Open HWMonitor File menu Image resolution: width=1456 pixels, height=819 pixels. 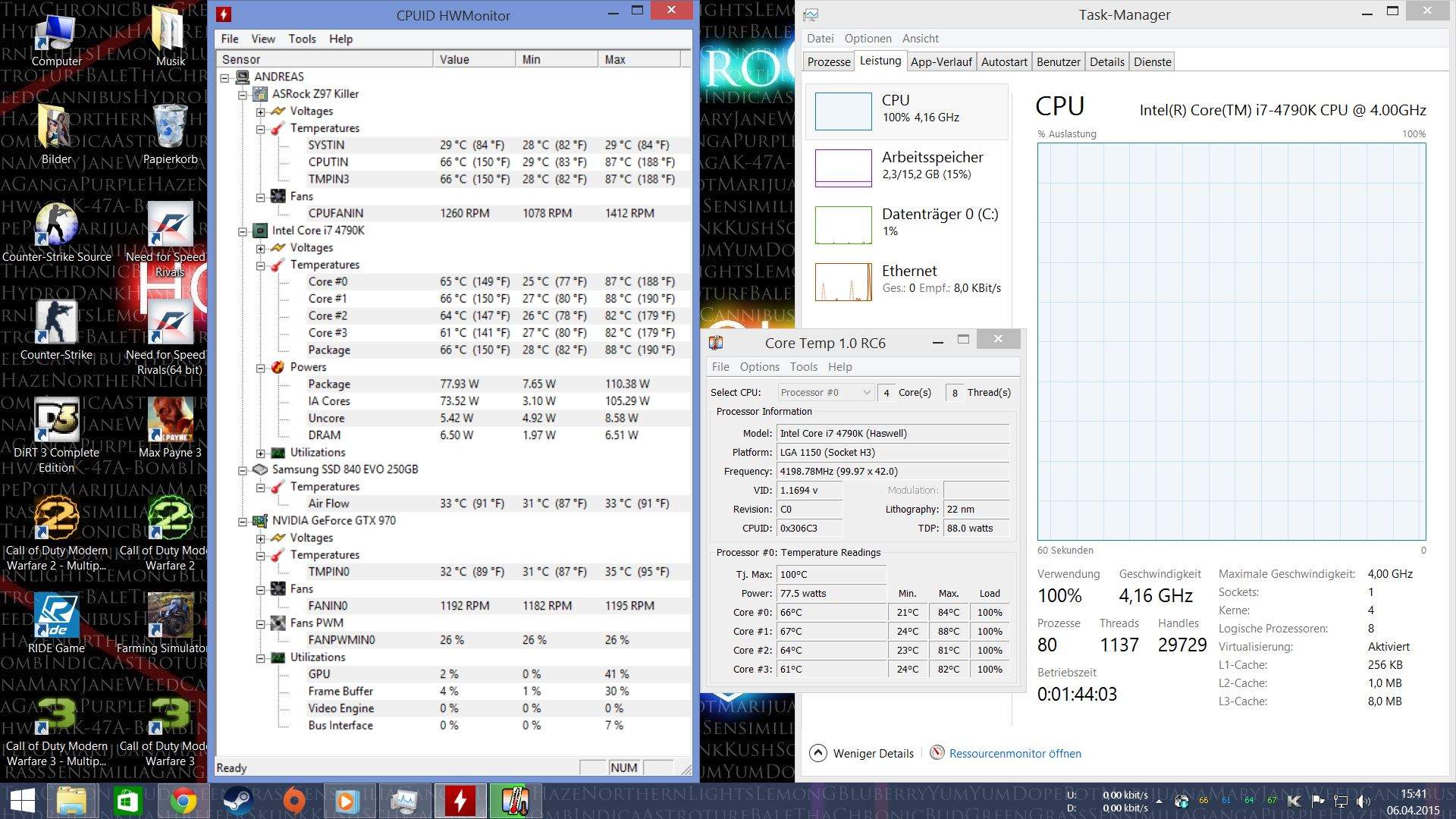(x=230, y=39)
